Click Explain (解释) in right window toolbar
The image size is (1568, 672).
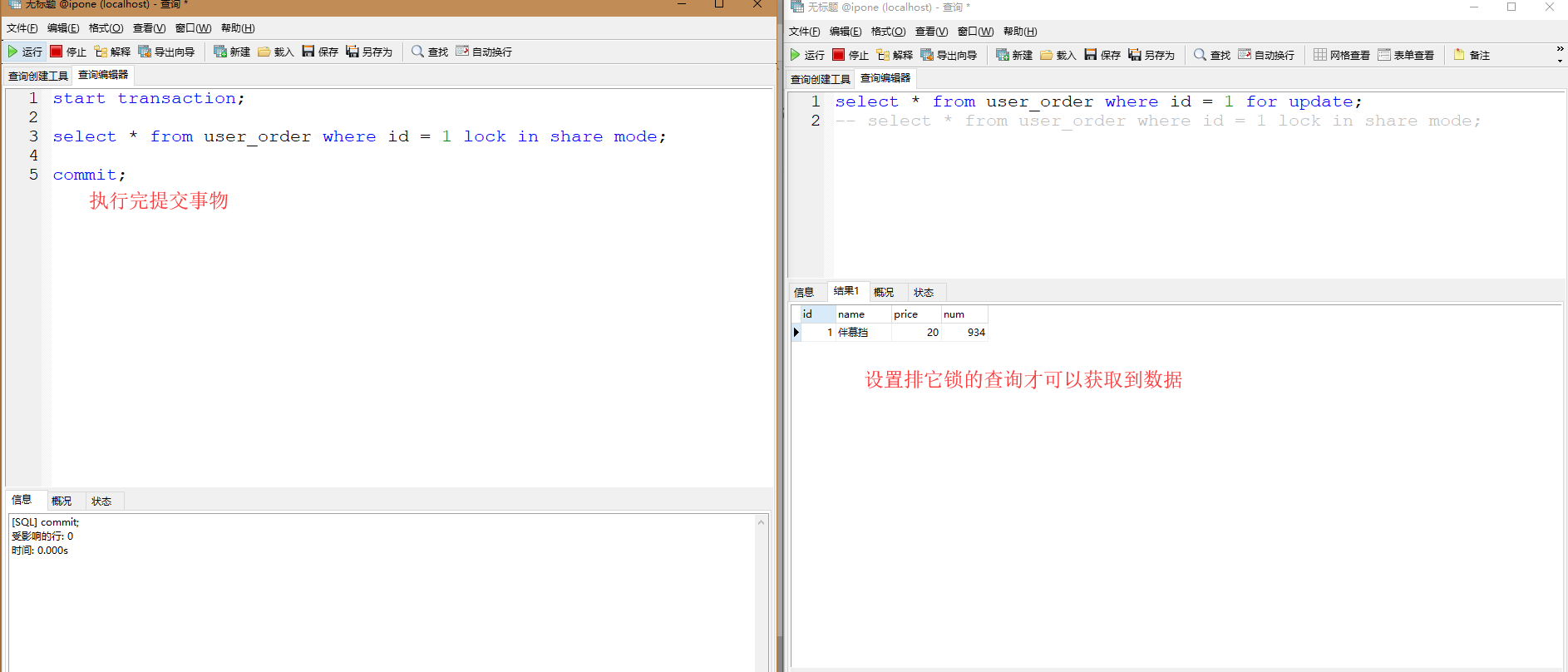coord(895,55)
